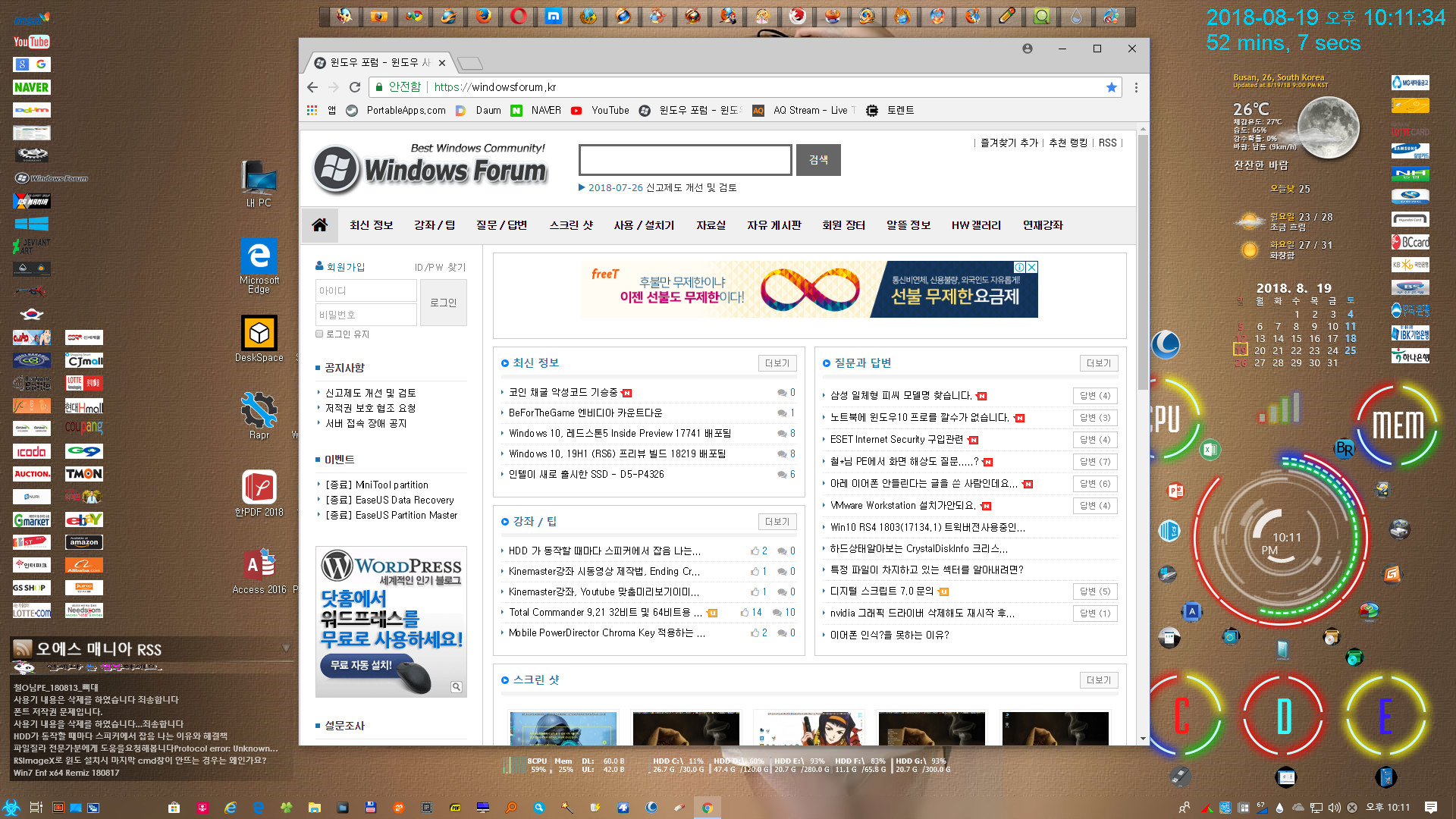This screenshot has height=819, width=1456.
Task: Reload the Windows Forum page
Action: click(x=354, y=87)
